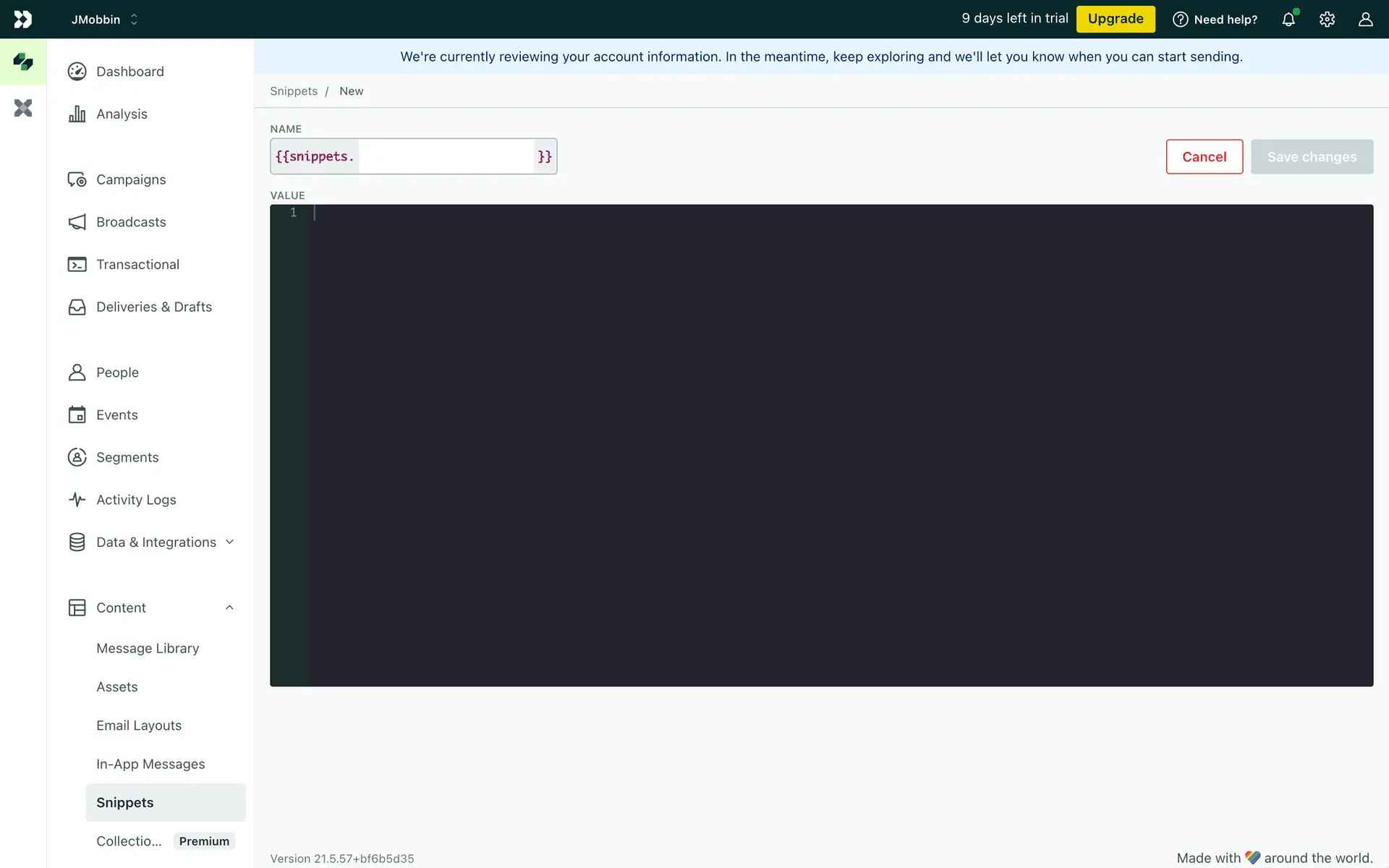1389x868 pixels.
Task: Go back via Snippets breadcrumb link
Action: click(x=294, y=91)
